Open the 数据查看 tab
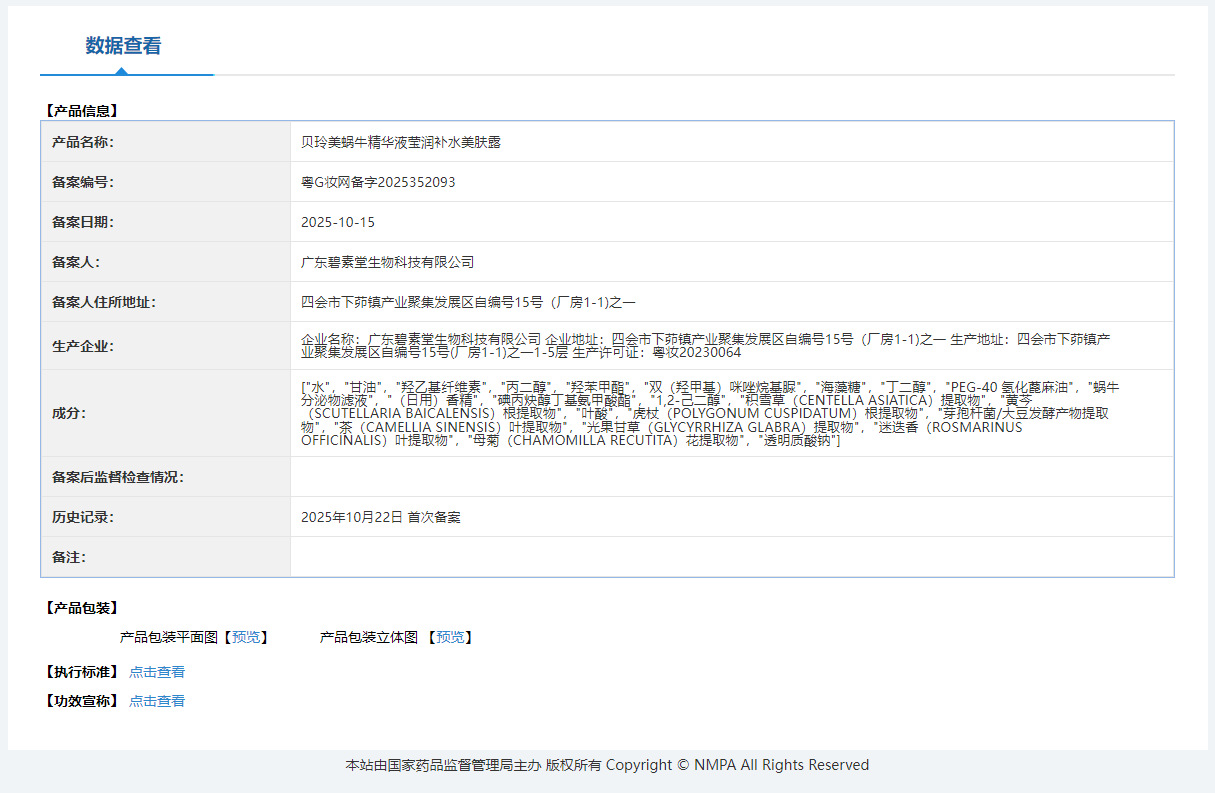 point(123,46)
